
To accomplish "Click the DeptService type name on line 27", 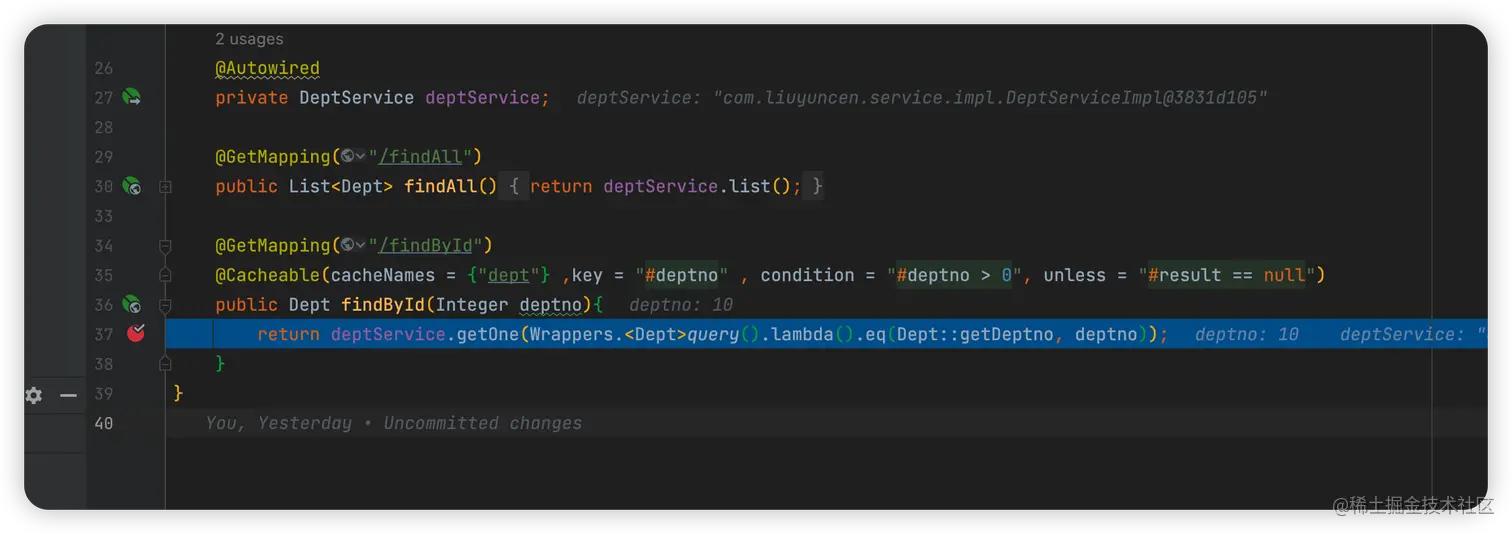I will pos(356,98).
